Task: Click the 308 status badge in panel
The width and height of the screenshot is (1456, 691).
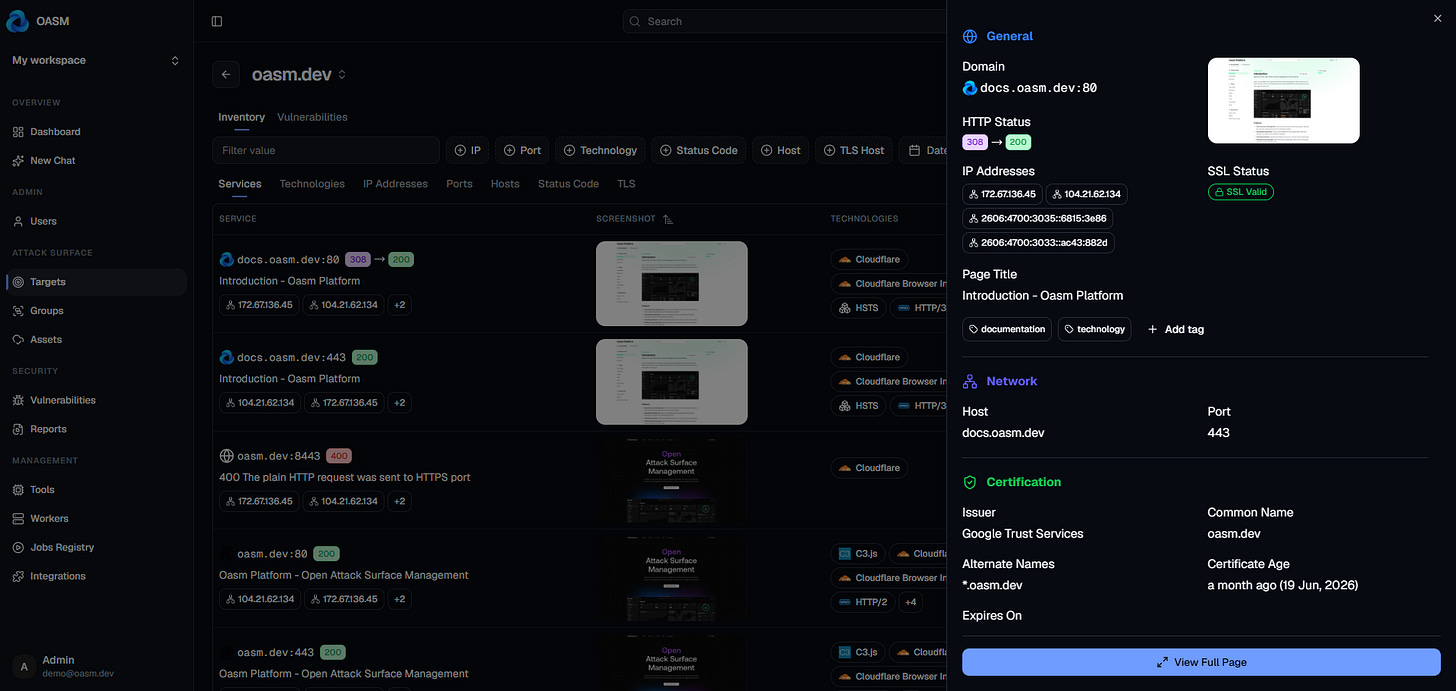Action: pyautogui.click(x=975, y=142)
